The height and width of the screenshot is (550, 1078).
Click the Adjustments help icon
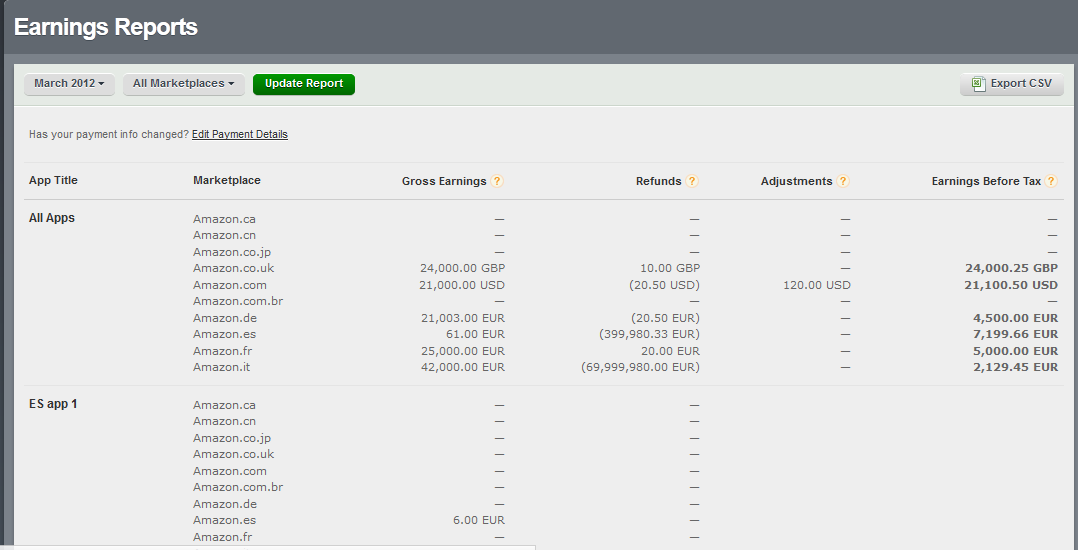coord(843,181)
